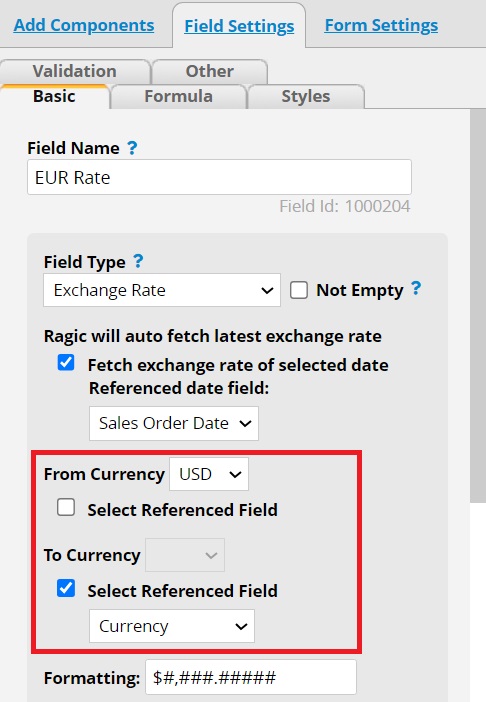Go to the Form Settings tab
This screenshot has height=702, width=486.
pyautogui.click(x=381, y=25)
